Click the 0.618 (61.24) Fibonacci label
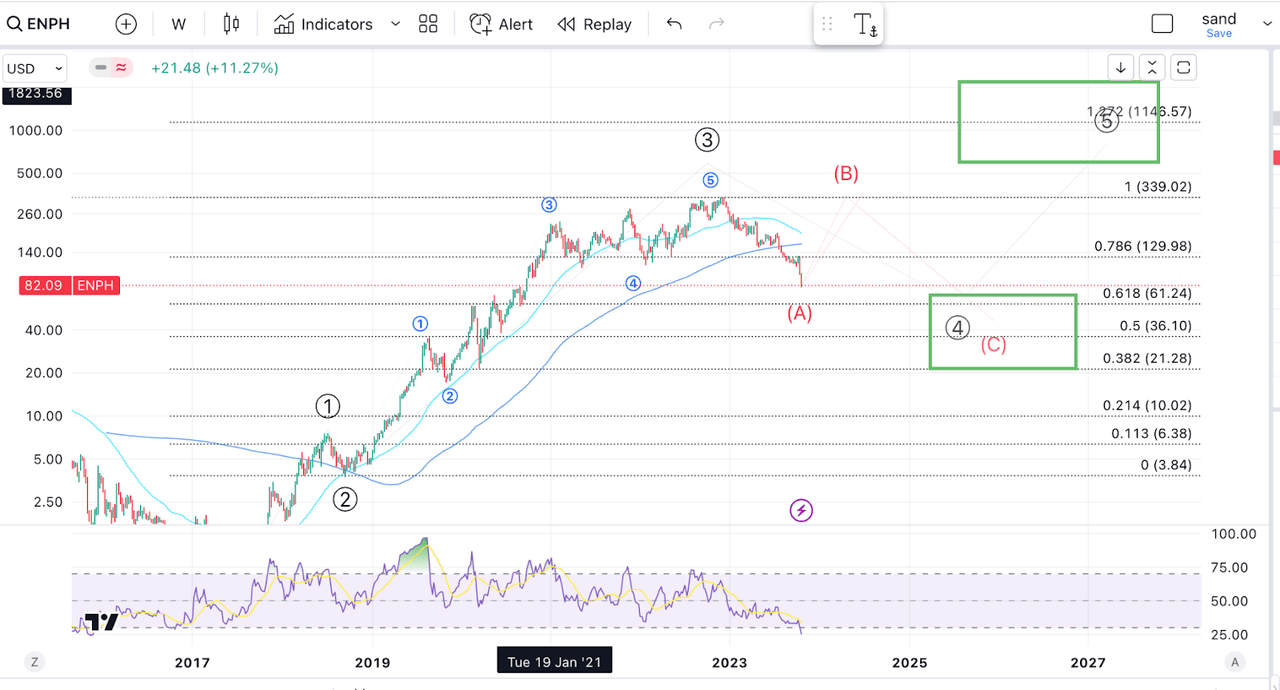The height and width of the screenshot is (690, 1280). 1147,293
